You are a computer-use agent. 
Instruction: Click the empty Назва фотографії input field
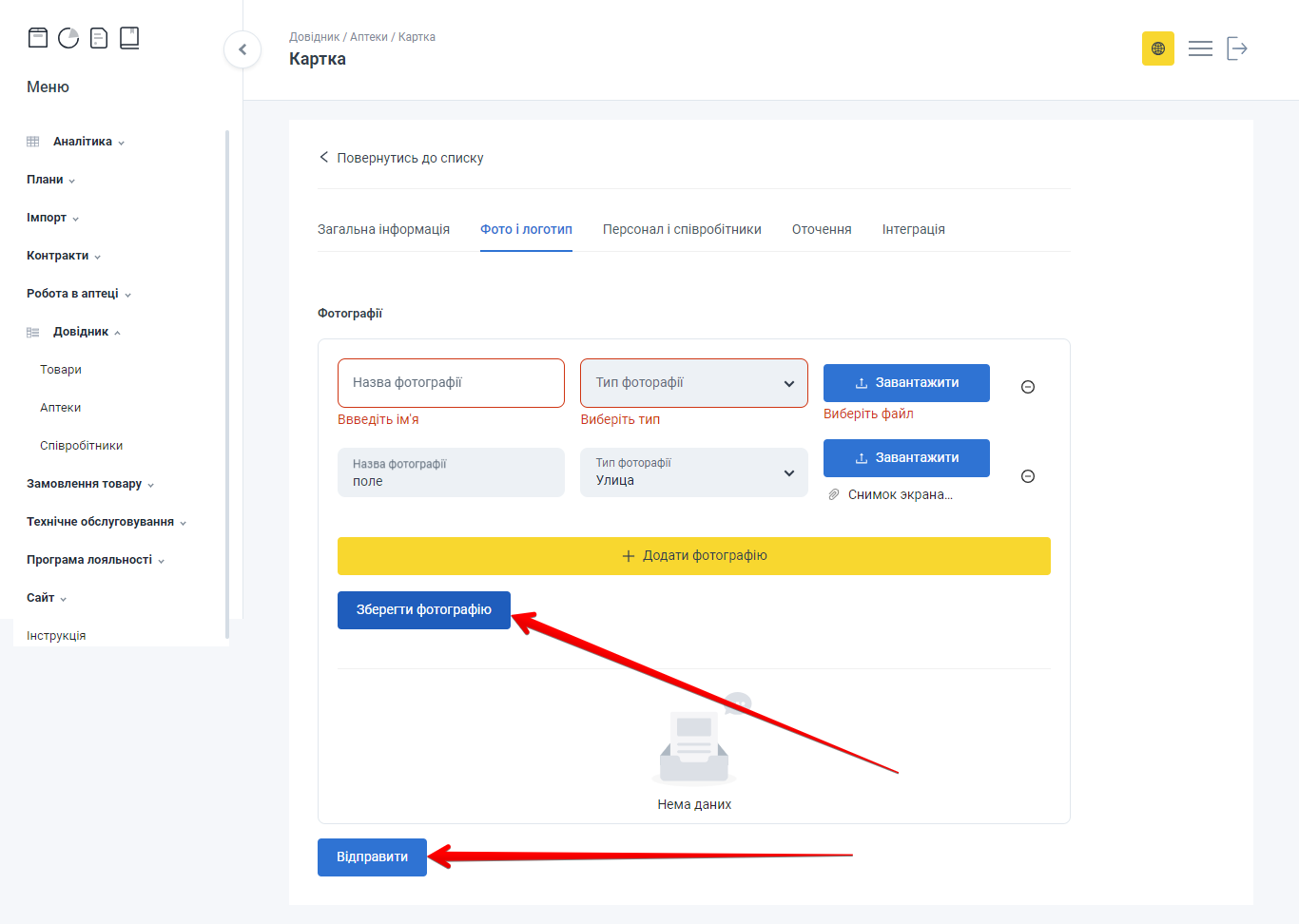point(451,383)
